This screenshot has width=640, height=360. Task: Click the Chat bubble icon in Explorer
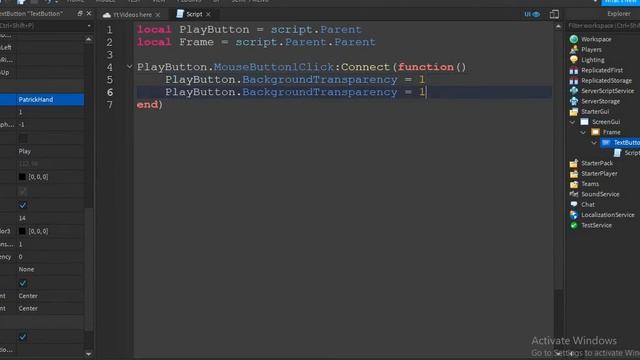pyautogui.click(x=574, y=204)
